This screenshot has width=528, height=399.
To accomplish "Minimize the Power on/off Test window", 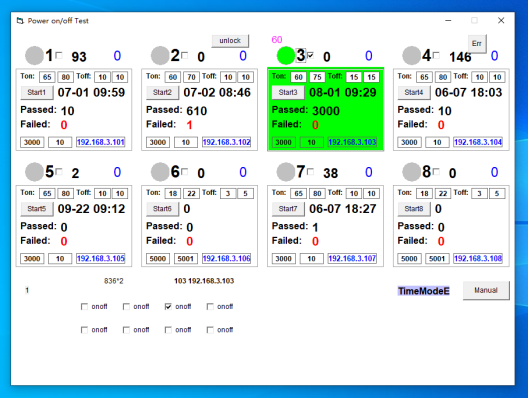I will click(x=448, y=21).
